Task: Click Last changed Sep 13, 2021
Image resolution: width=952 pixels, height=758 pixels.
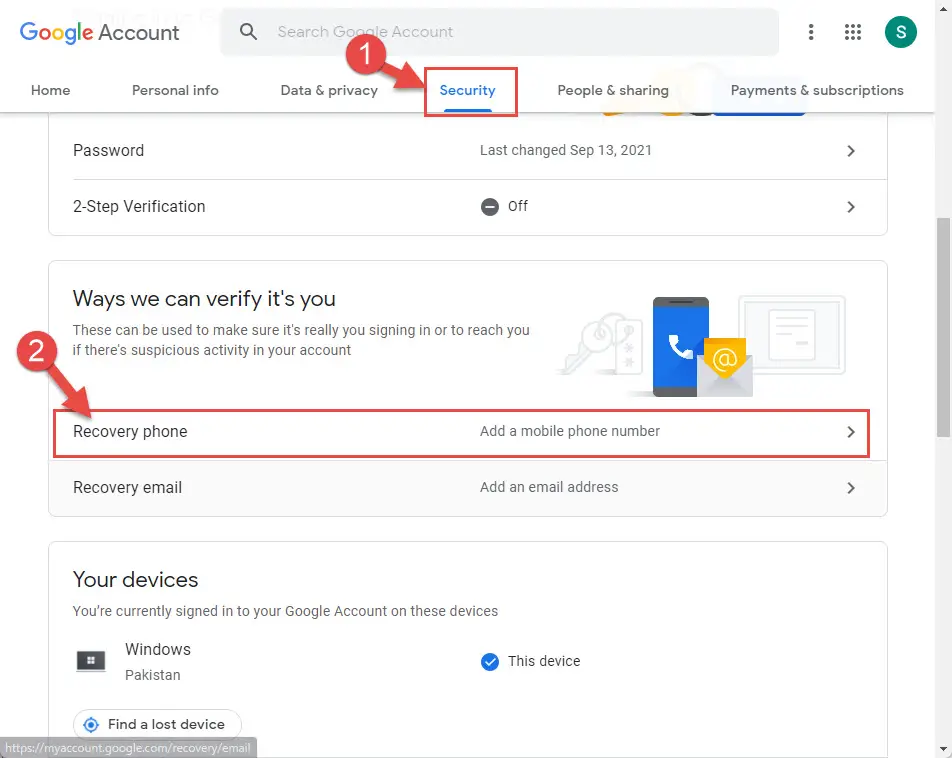Action: point(565,150)
